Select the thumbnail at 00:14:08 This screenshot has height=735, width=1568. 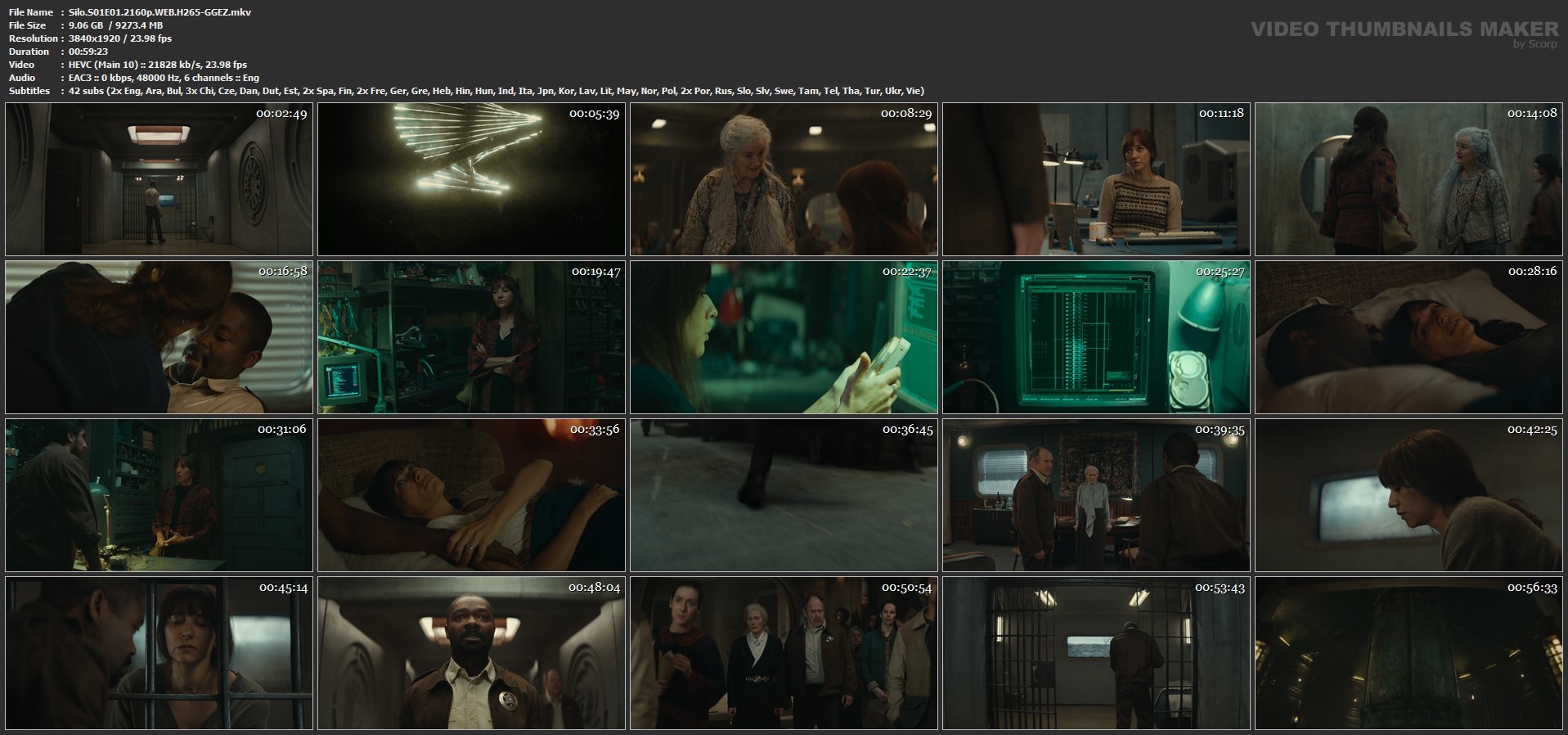[x=1409, y=179]
